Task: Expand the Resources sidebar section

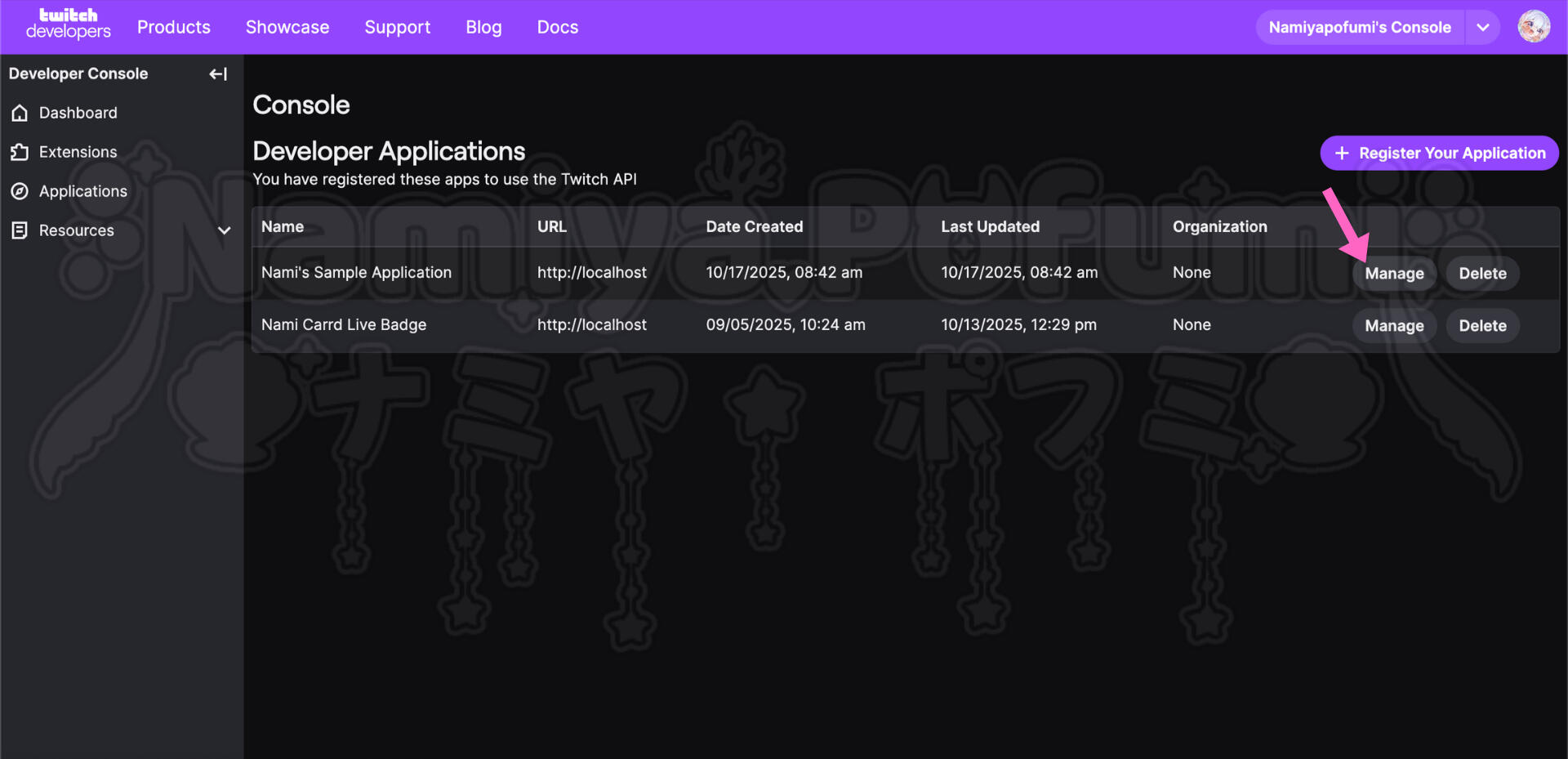Action: coord(224,231)
